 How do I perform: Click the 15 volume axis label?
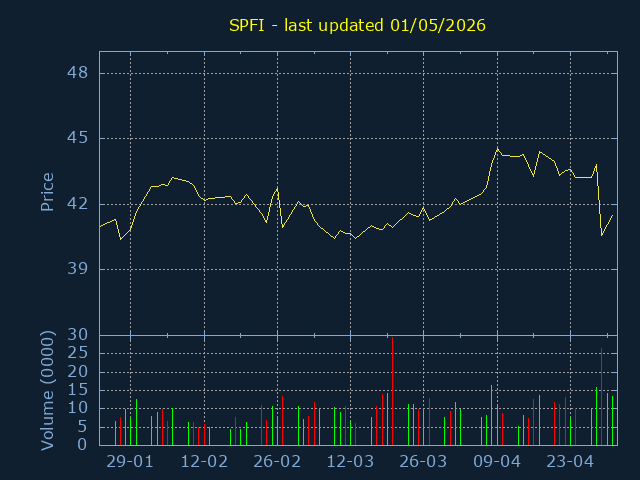click(x=78, y=390)
